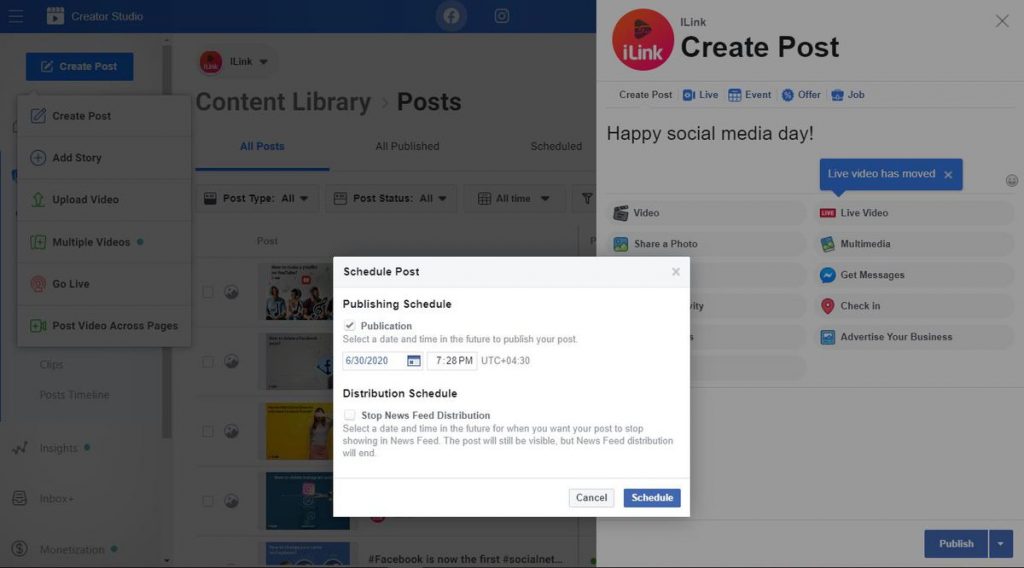Click the Insights chart icon in sidebar

point(20,449)
